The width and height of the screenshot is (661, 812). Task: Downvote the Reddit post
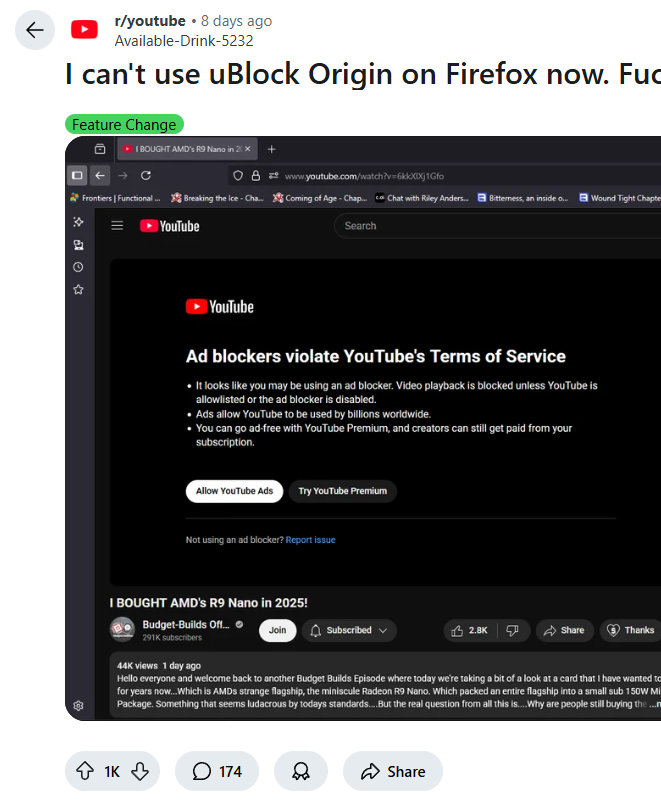[x=140, y=771]
